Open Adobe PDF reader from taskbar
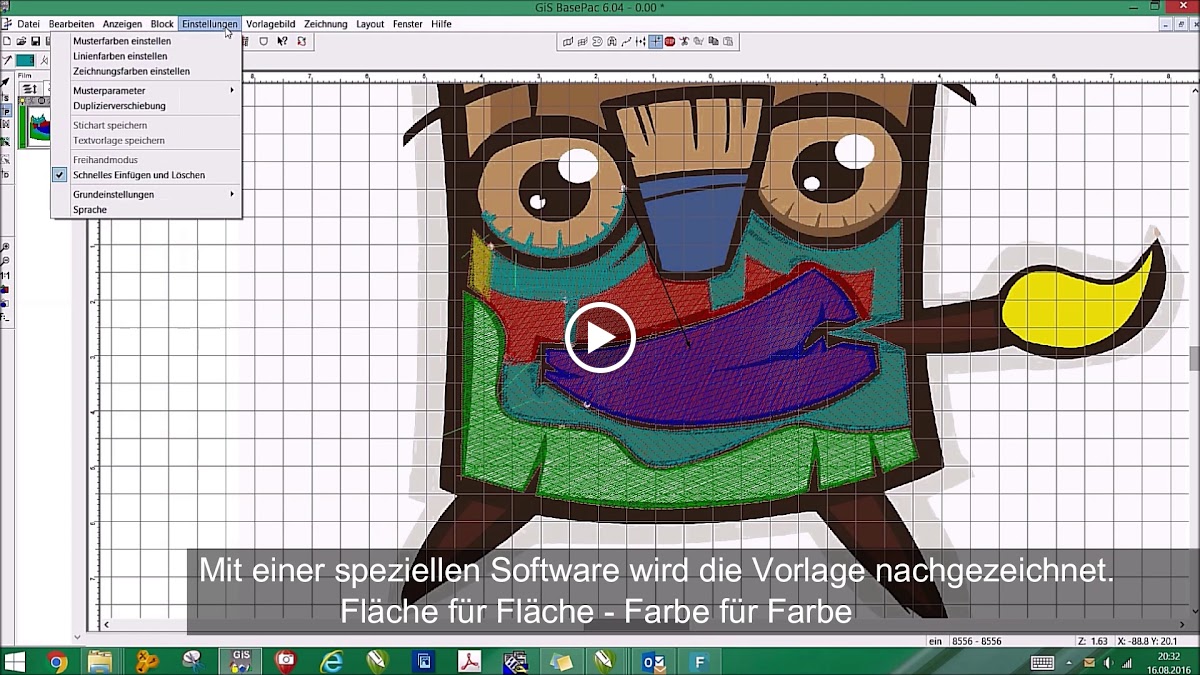This screenshot has width=1200, height=675. 469,662
